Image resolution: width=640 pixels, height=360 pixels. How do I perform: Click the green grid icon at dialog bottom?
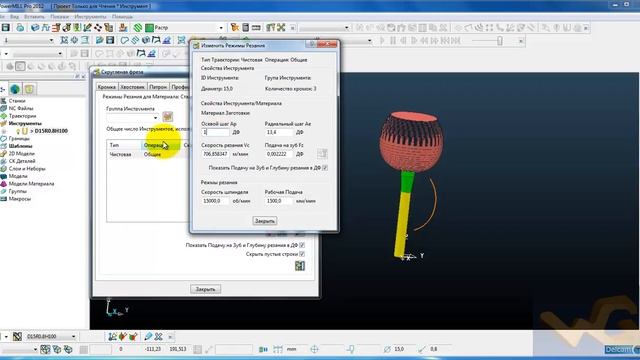(x=300, y=266)
